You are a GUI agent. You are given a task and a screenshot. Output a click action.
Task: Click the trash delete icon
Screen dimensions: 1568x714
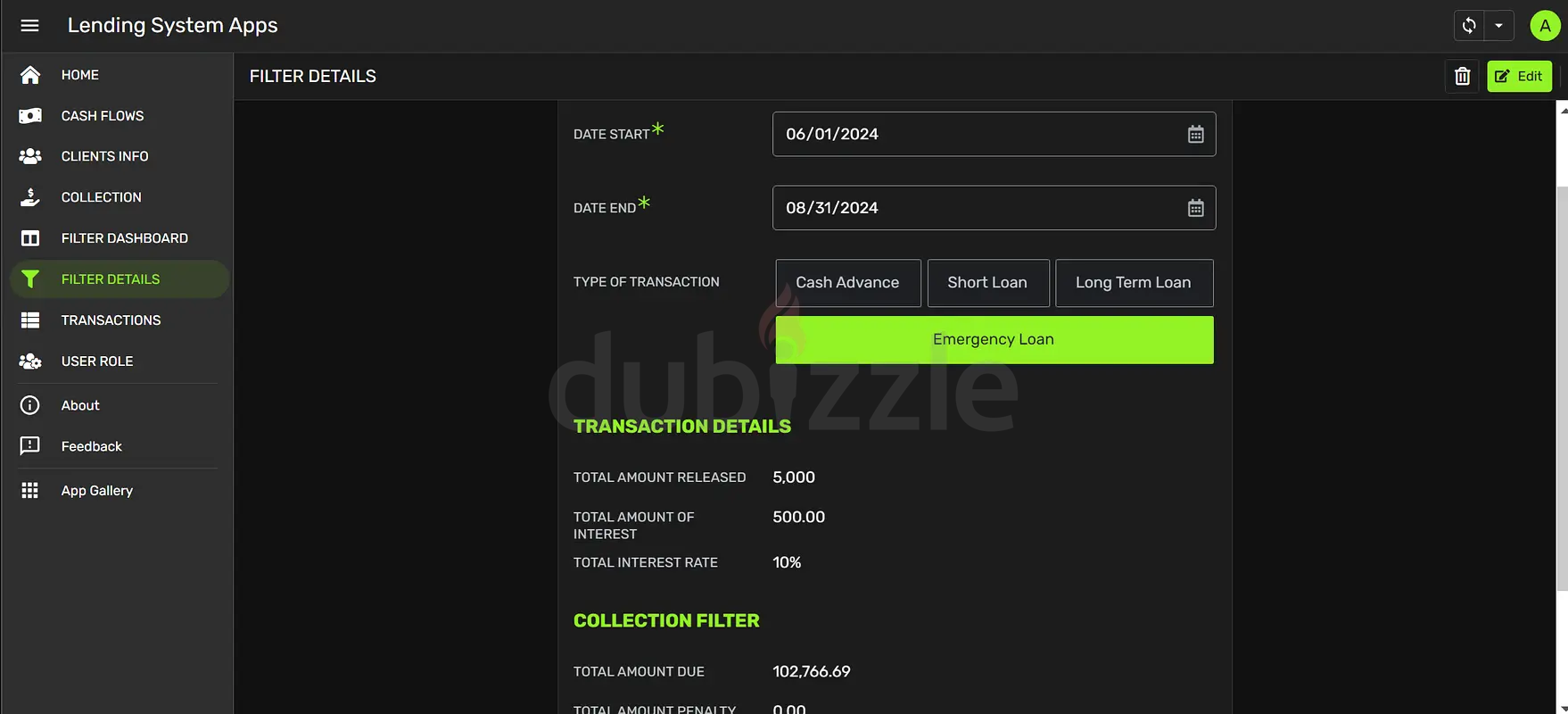tap(1462, 77)
